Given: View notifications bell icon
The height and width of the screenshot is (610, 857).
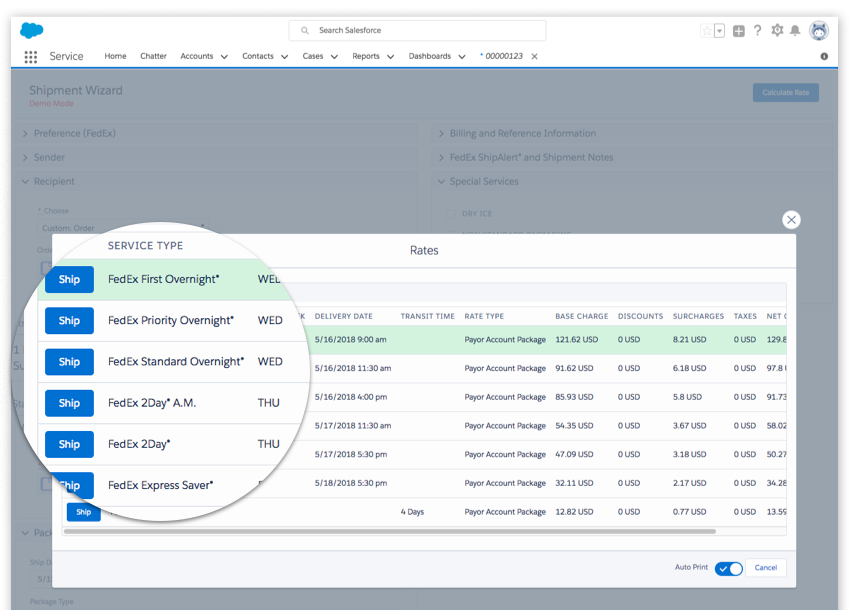Looking at the screenshot, I should tap(795, 31).
